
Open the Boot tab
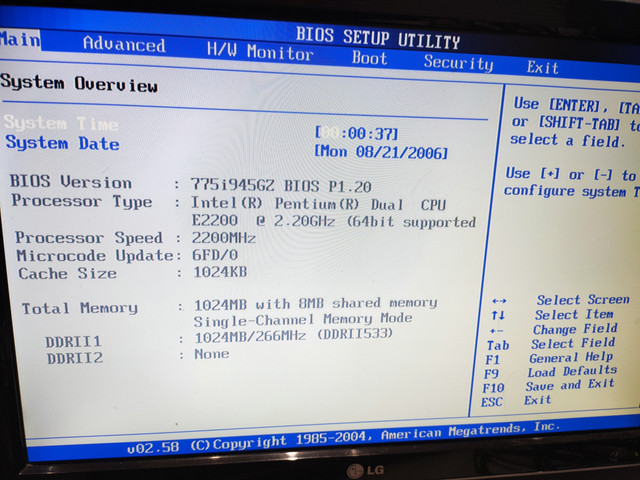(369, 58)
